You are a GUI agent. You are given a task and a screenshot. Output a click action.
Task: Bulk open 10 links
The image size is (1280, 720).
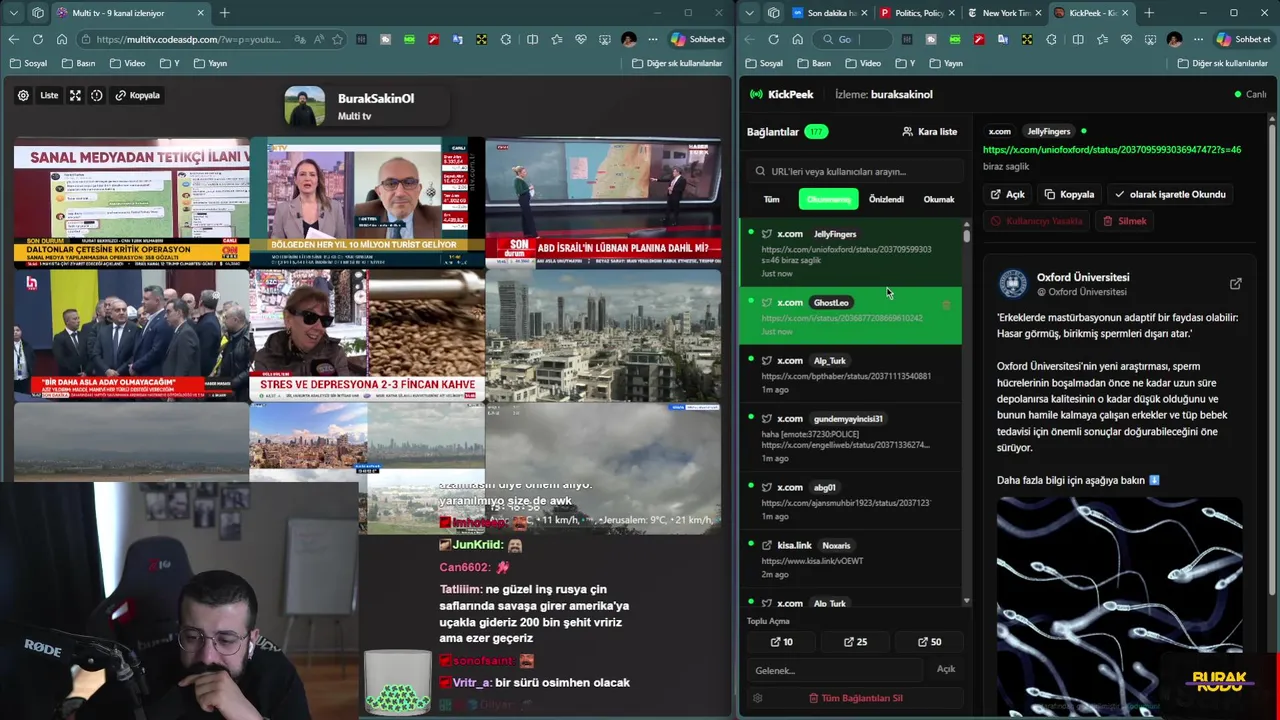pos(782,642)
